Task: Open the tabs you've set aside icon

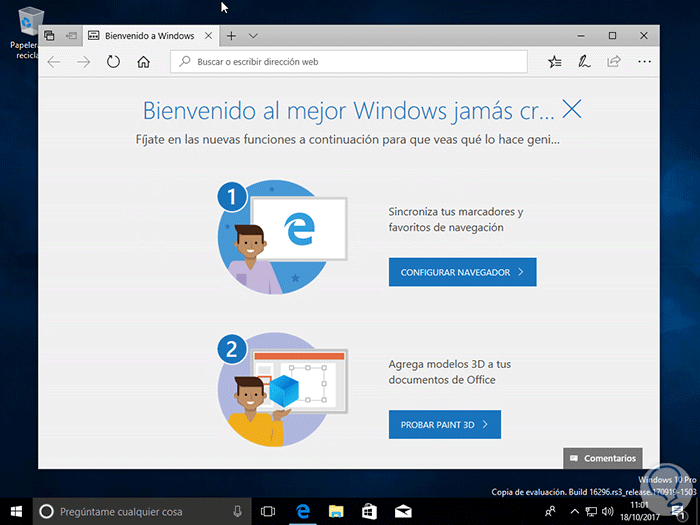Action: pyautogui.click(x=50, y=36)
